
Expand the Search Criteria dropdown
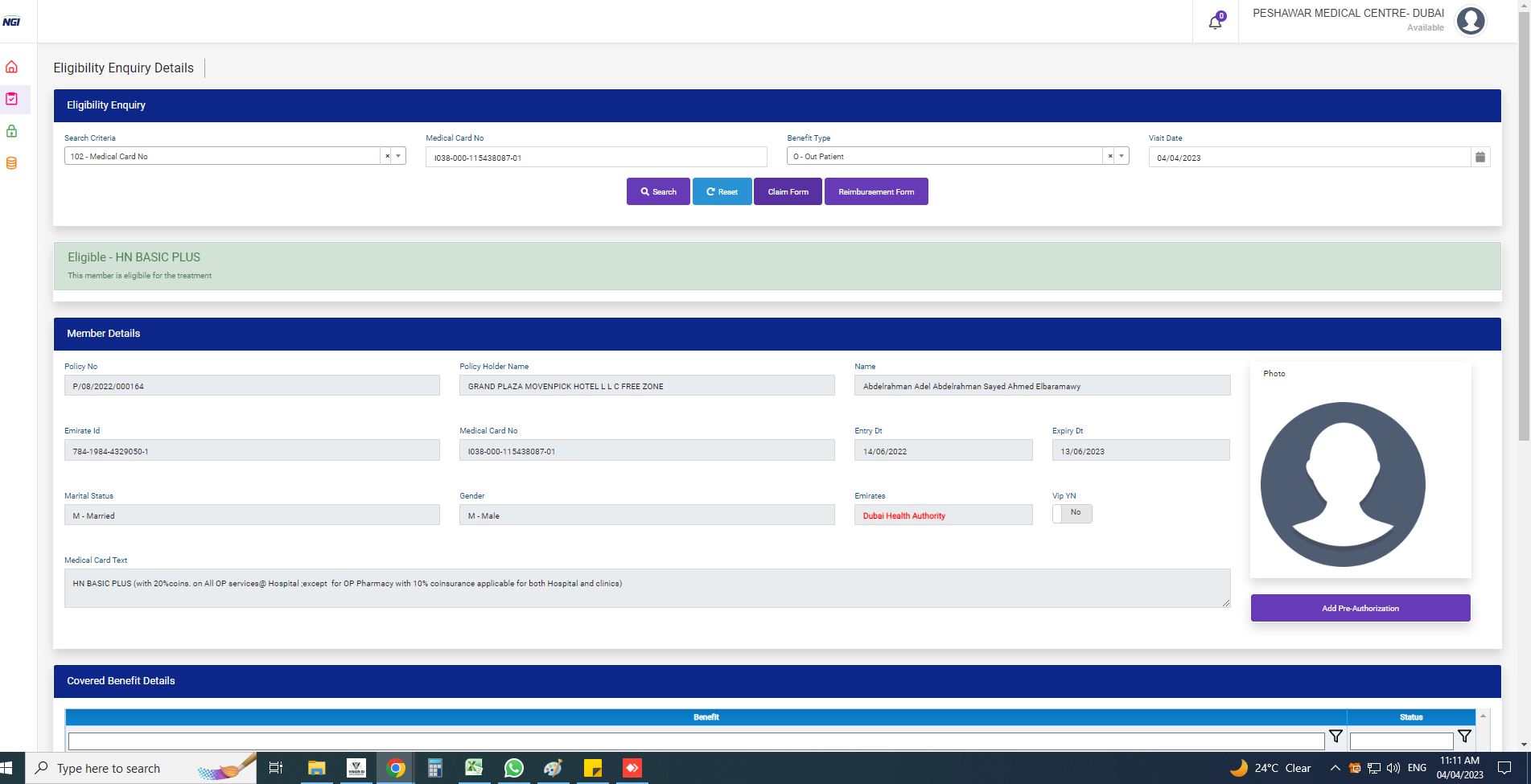pos(398,157)
